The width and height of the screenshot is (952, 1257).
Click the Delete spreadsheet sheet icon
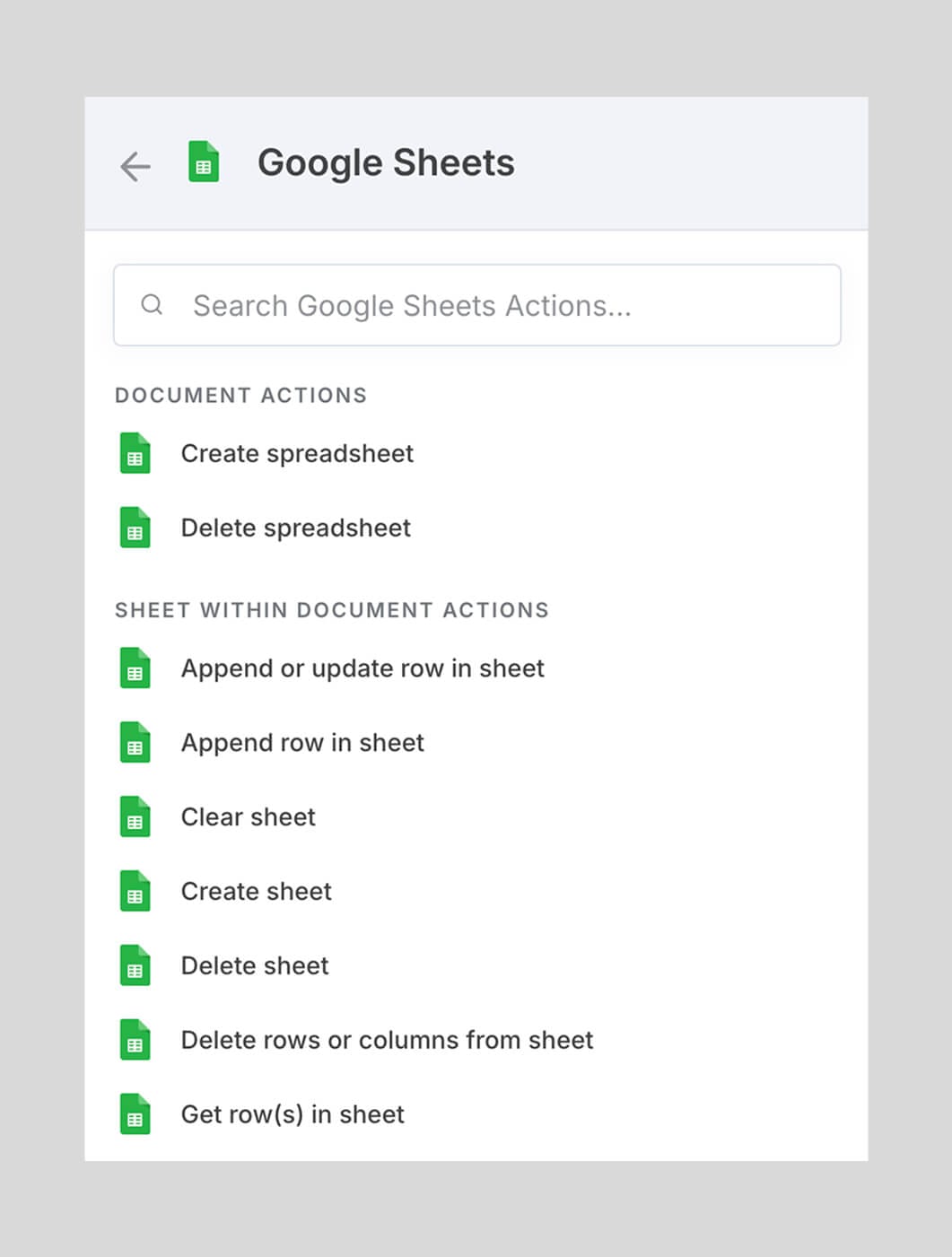[x=134, y=528]
